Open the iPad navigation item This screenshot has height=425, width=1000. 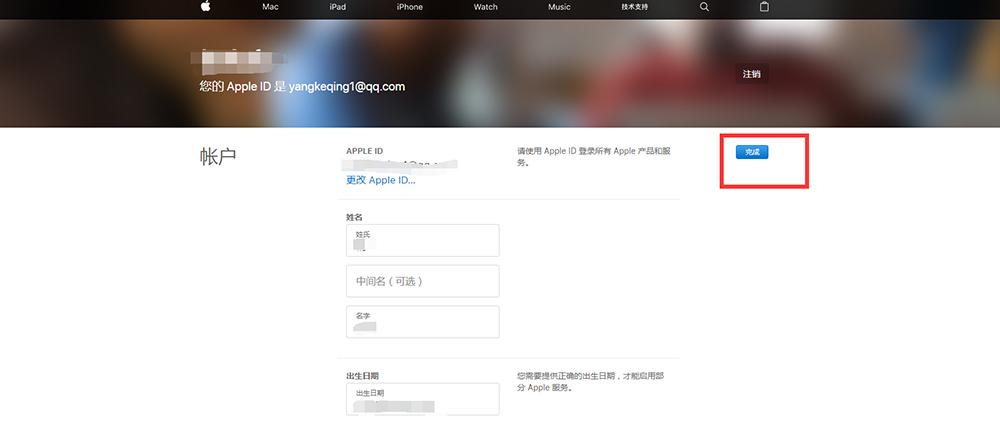coord(338,7)
